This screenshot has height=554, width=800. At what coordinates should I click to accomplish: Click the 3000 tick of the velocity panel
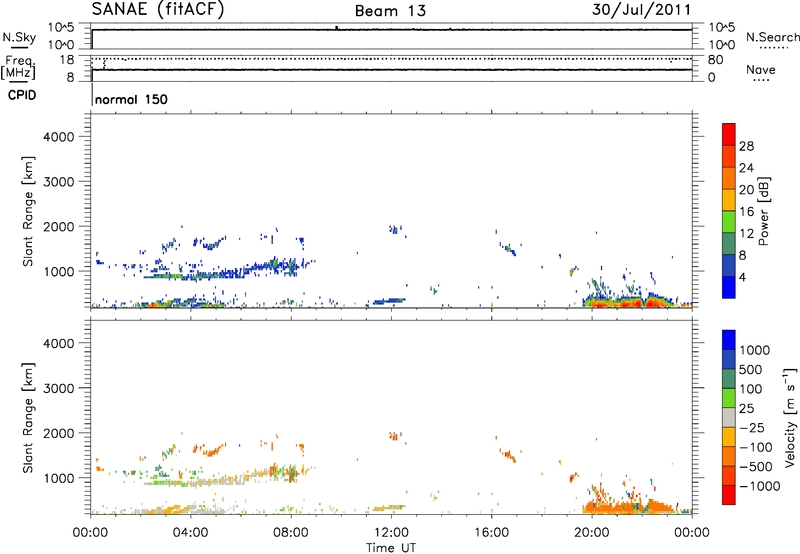point(59,388)
